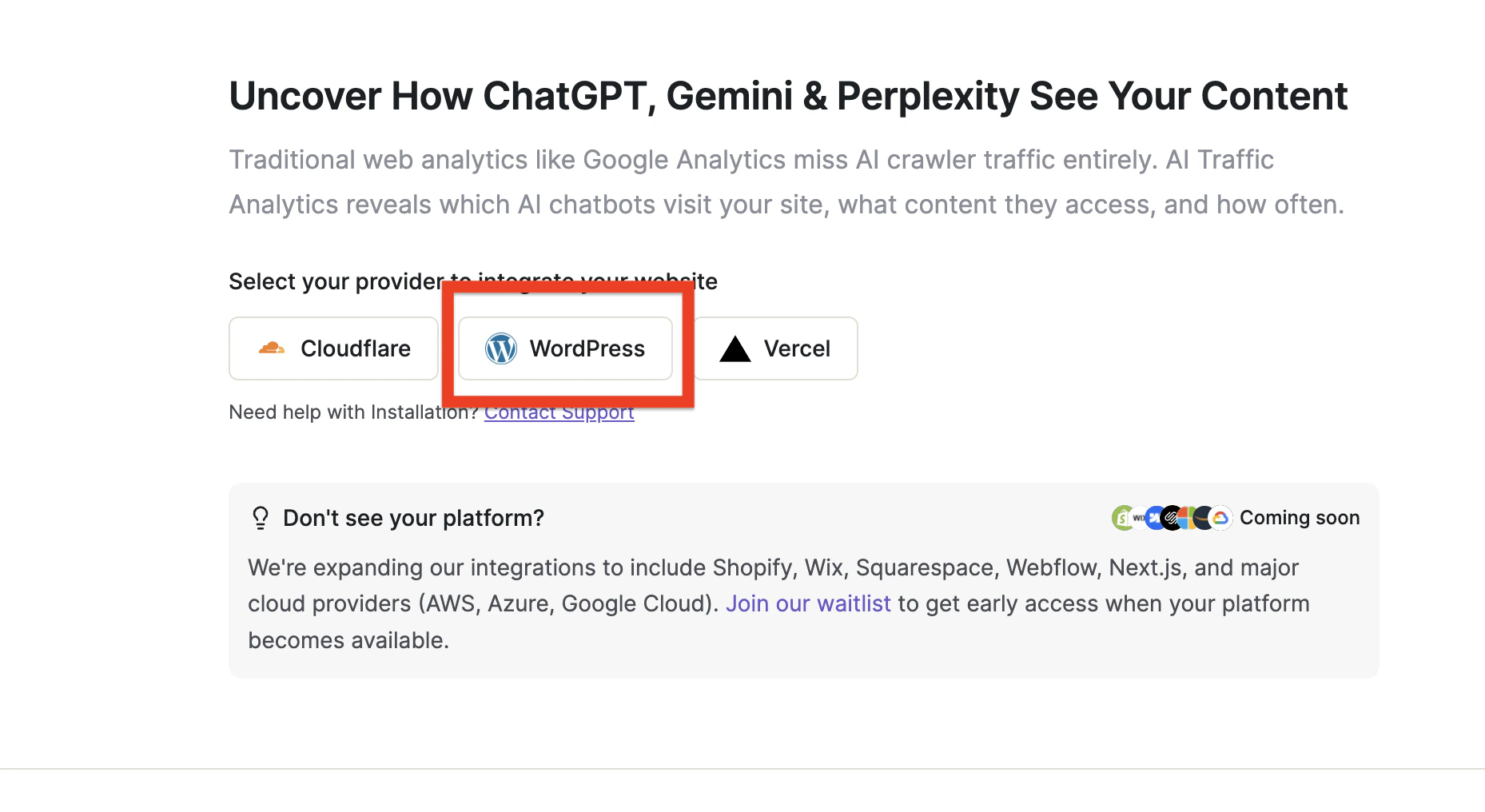Image resolution: width=1485 pixels, height=812 pixels.
Task: Click the Select your provider label
Action: (336, 281)
